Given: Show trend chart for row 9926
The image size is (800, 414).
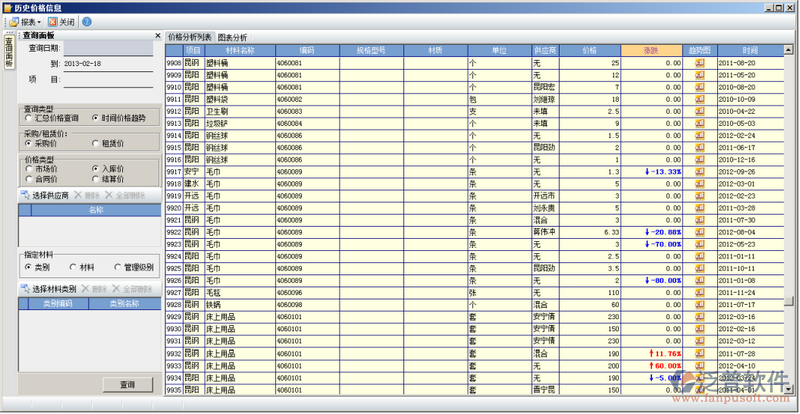Looking at the screenshot, I should coord(699,281).
